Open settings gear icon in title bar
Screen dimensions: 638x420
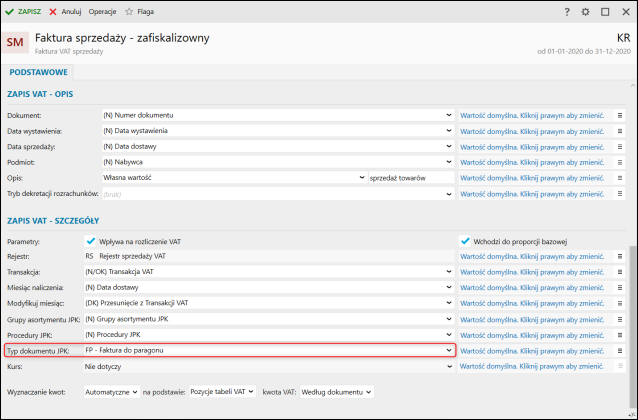tap(586, 11)
